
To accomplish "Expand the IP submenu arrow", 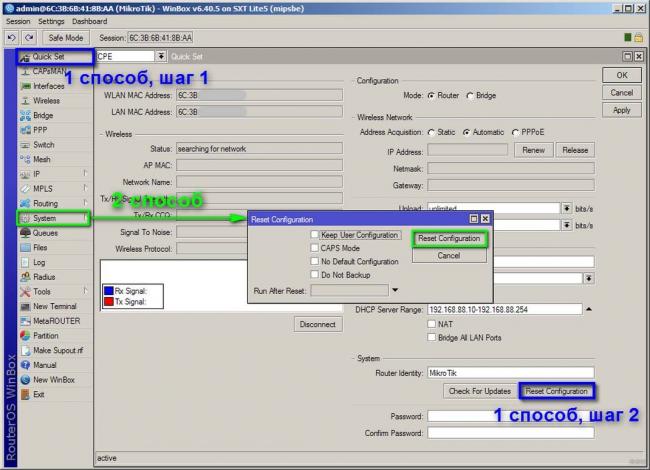I will tap(85, 174).
